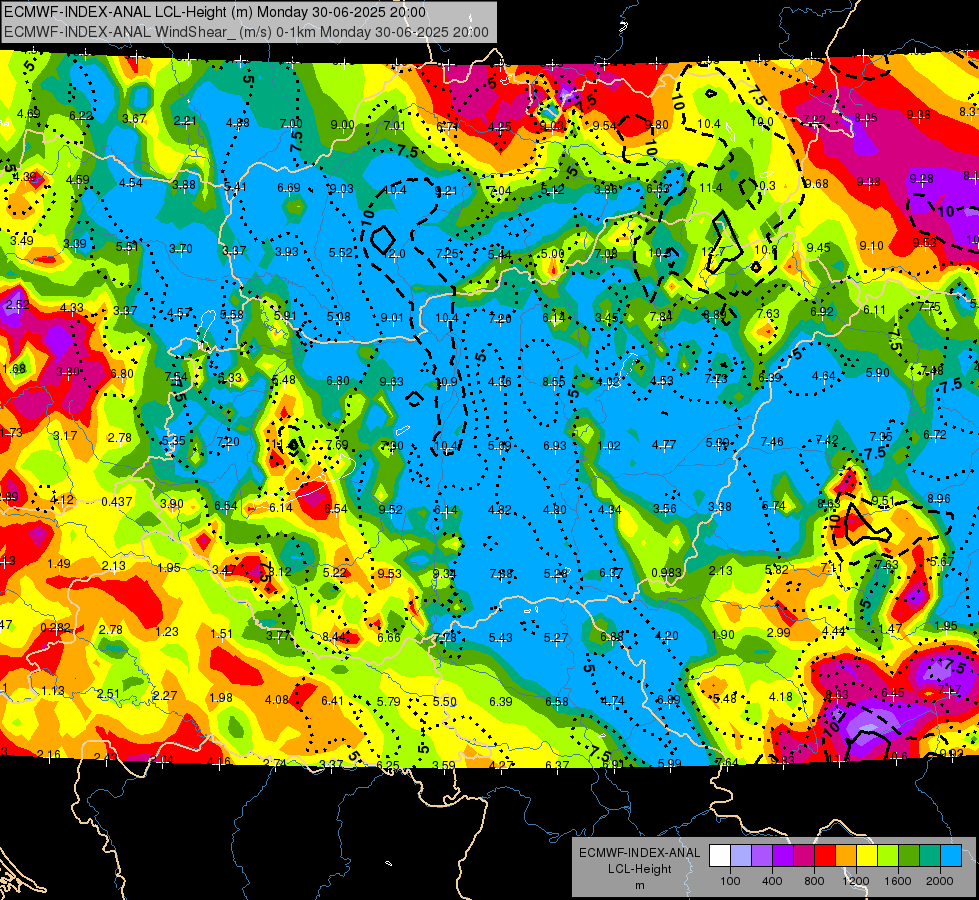Click the legend unit label m
Screen dimensions: 979x900
(x=639, y=886)
